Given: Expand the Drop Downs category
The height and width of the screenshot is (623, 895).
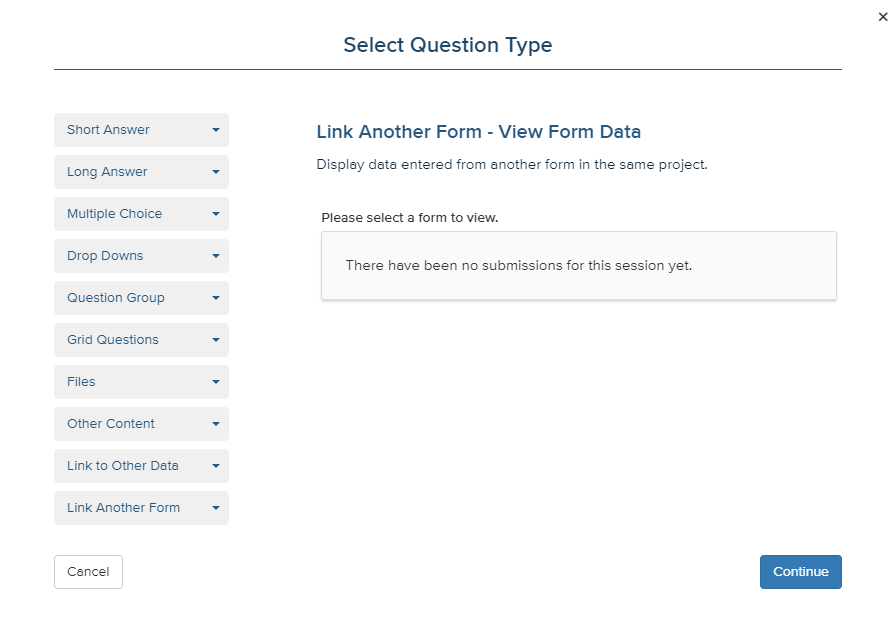Looking at the screenshot, I should [142, 256].
